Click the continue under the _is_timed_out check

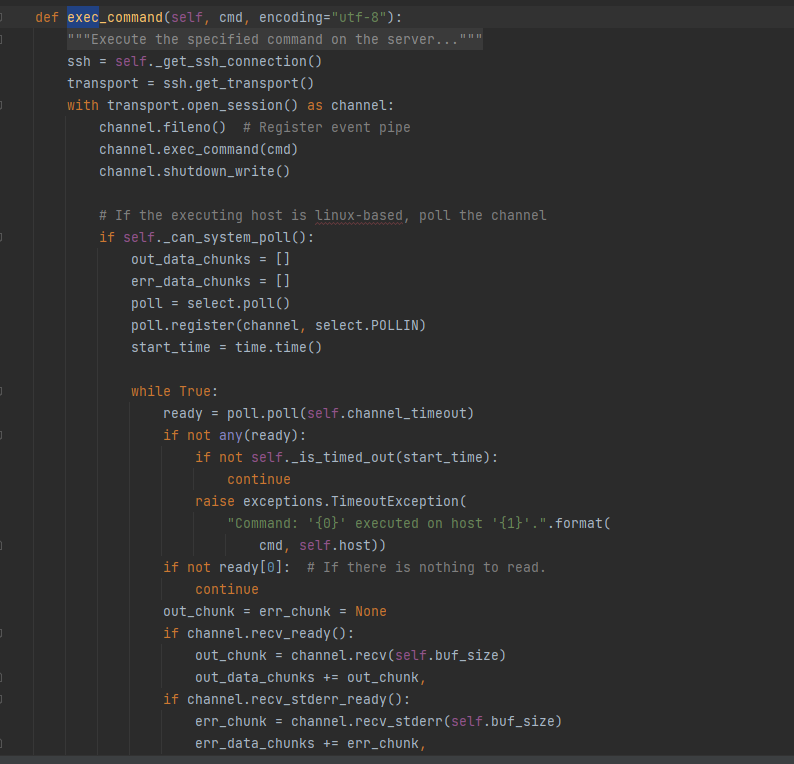pos(259,480)
